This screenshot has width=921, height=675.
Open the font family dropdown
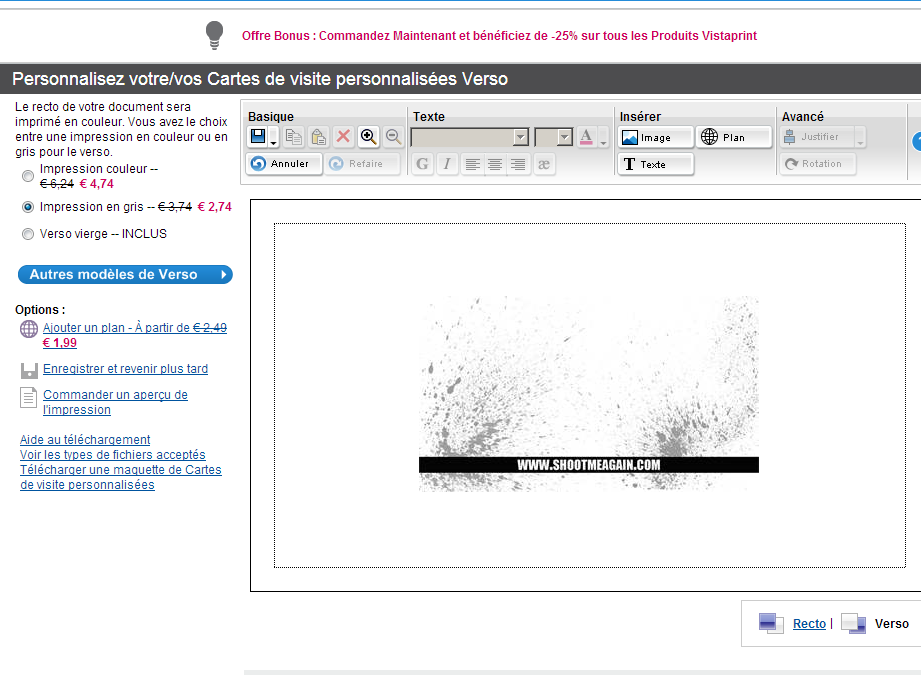tap(520, 137)
